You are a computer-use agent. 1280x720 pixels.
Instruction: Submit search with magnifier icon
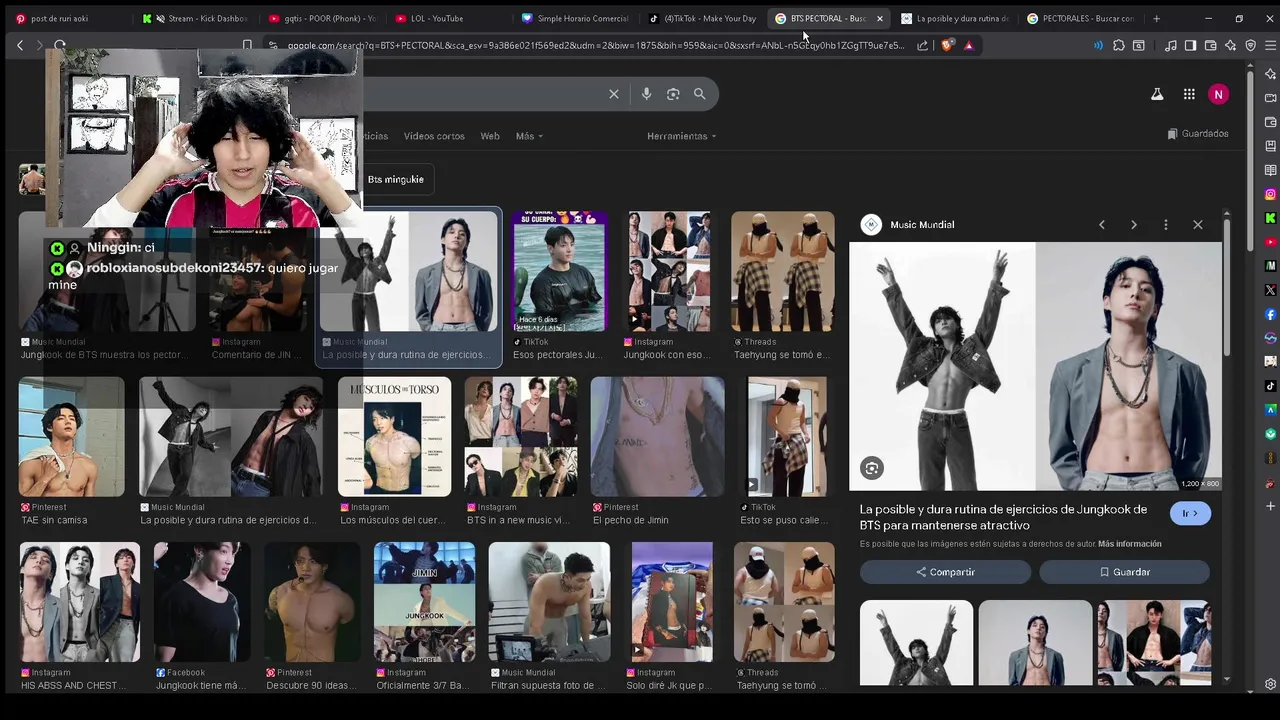point(700,94)
